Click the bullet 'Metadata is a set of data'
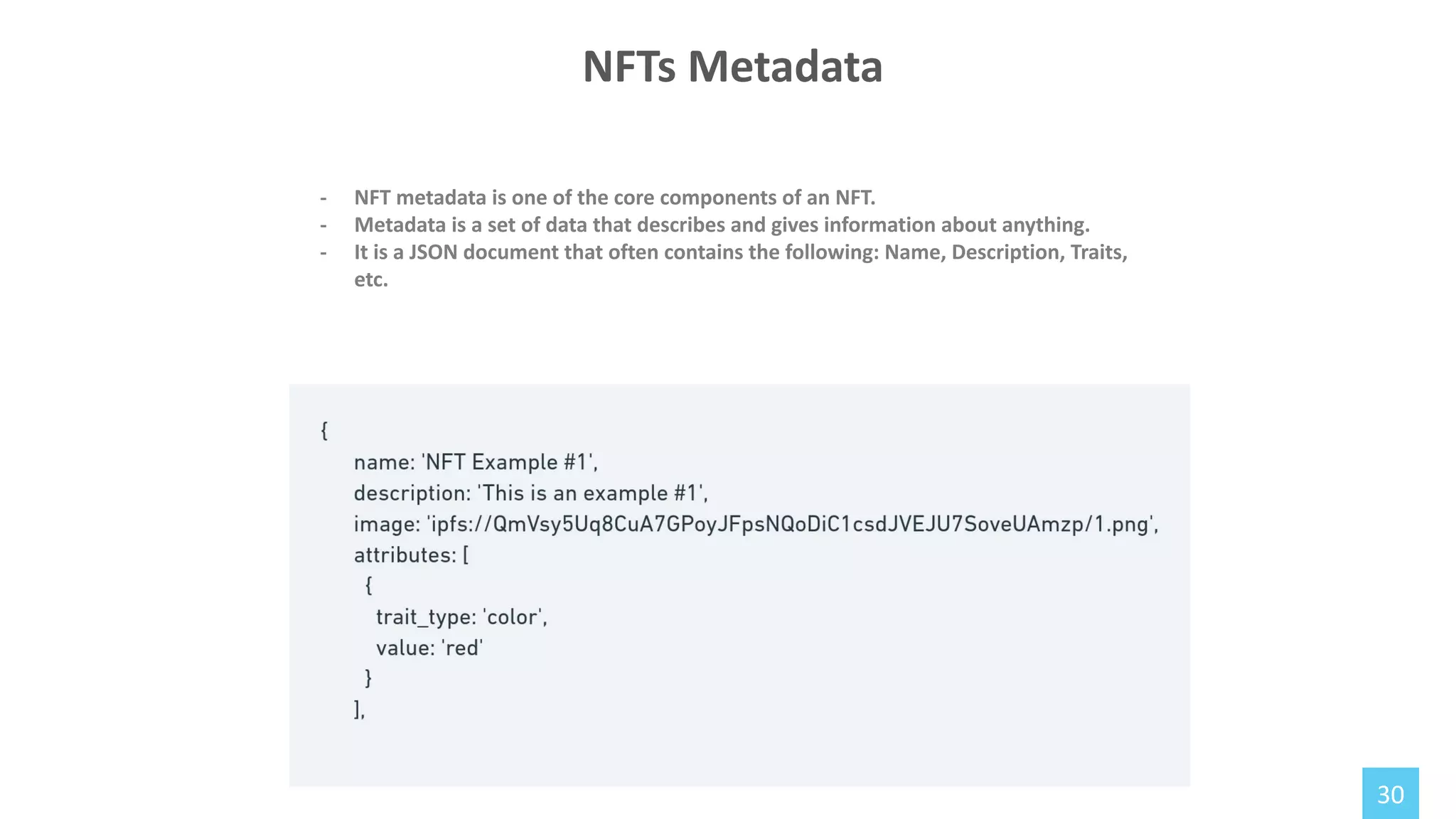Viewport: 1456px width, 819px height. click(721, 225)
